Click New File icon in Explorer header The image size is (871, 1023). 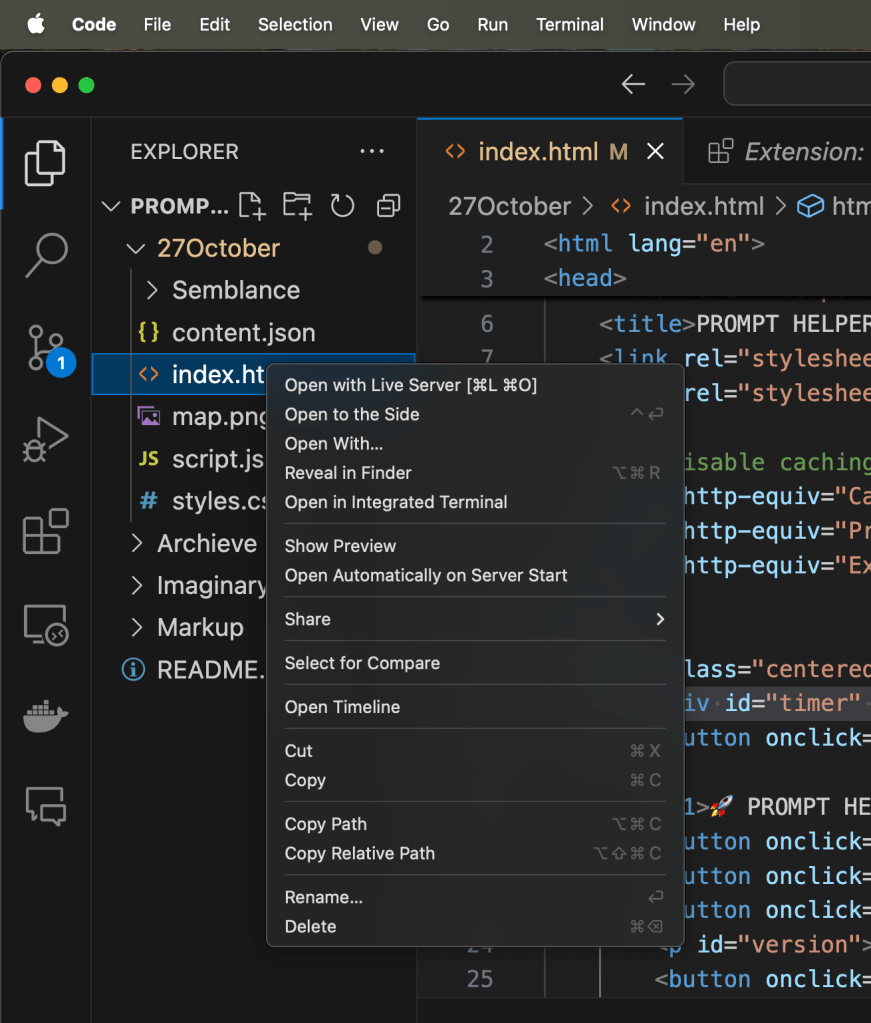click(x=252, y=206)
